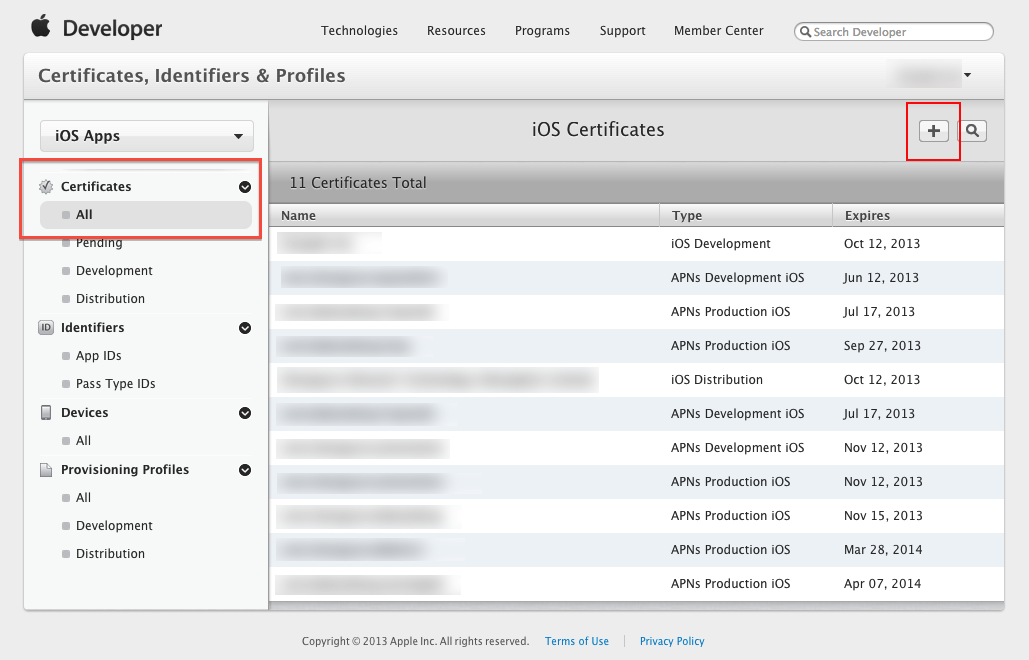
Task: Focus the Search Developer field
Action: [x=893, y=31]
